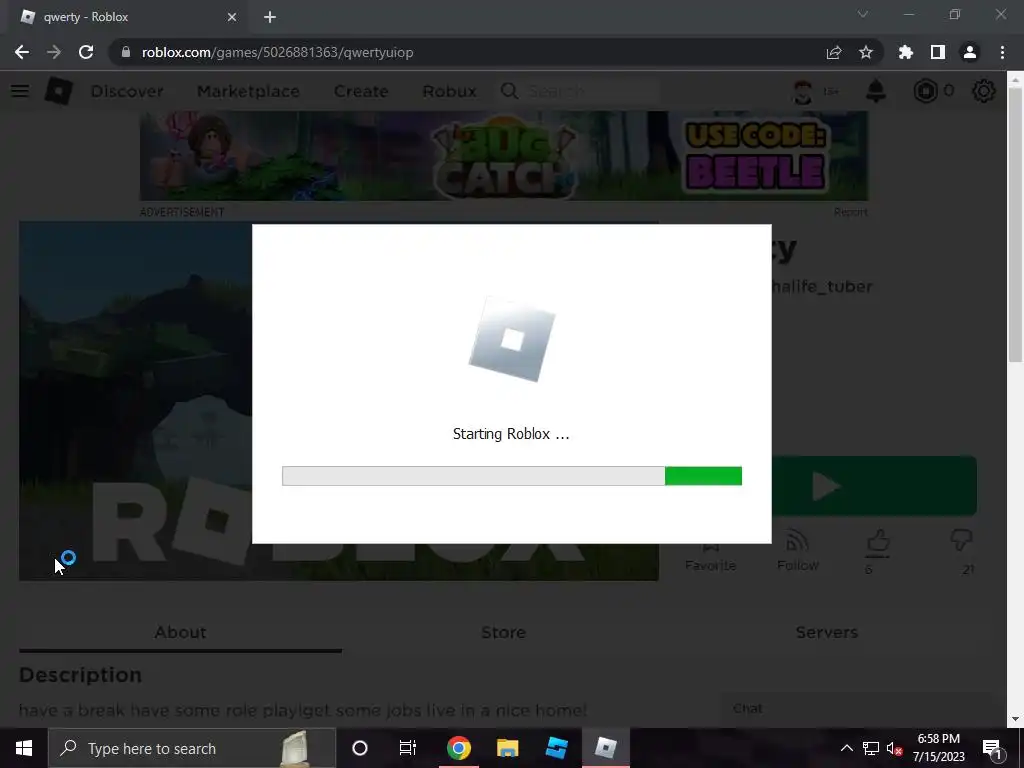Viewport: 1024px width, 768px height.
Task: Reload the current page
Action: 86,52
